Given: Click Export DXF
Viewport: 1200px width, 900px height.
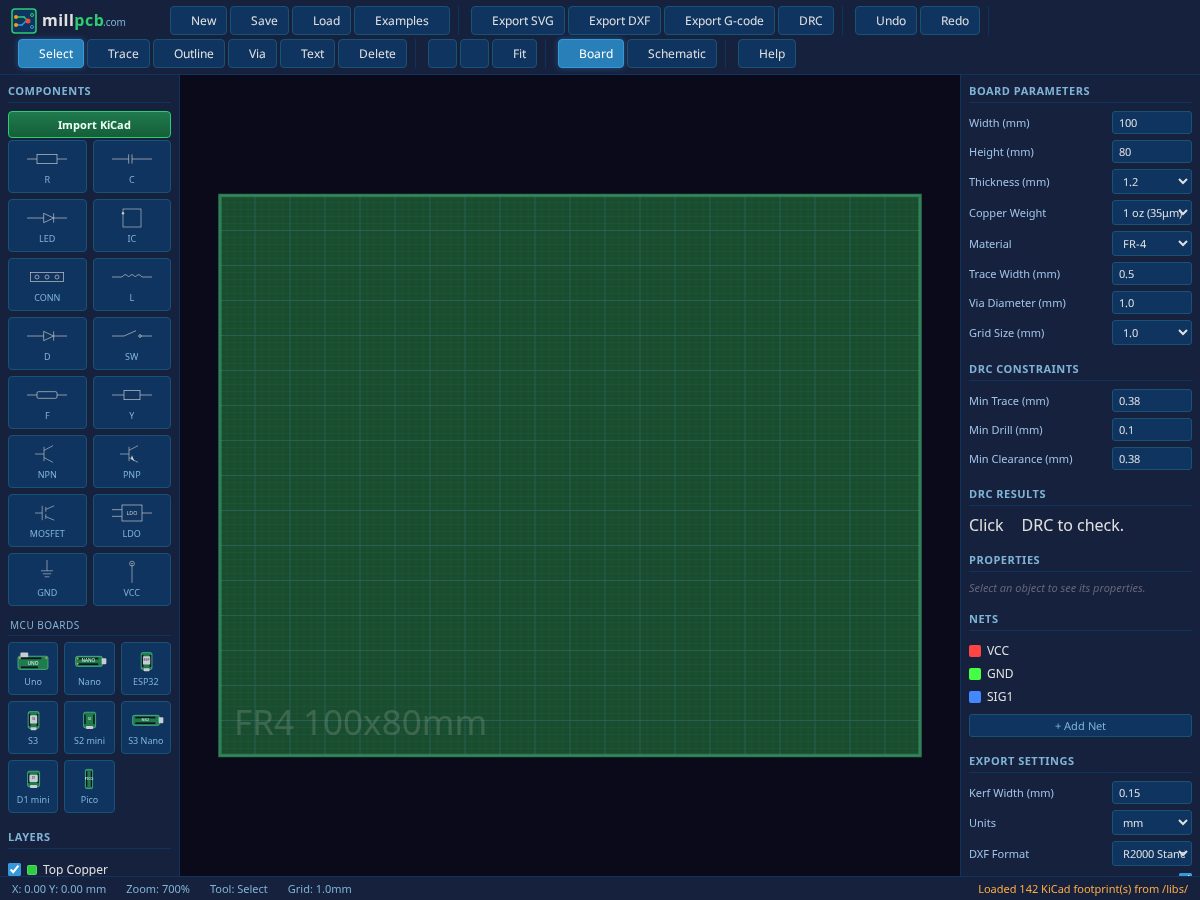Looking at the screenshot, I should [615, 21].
